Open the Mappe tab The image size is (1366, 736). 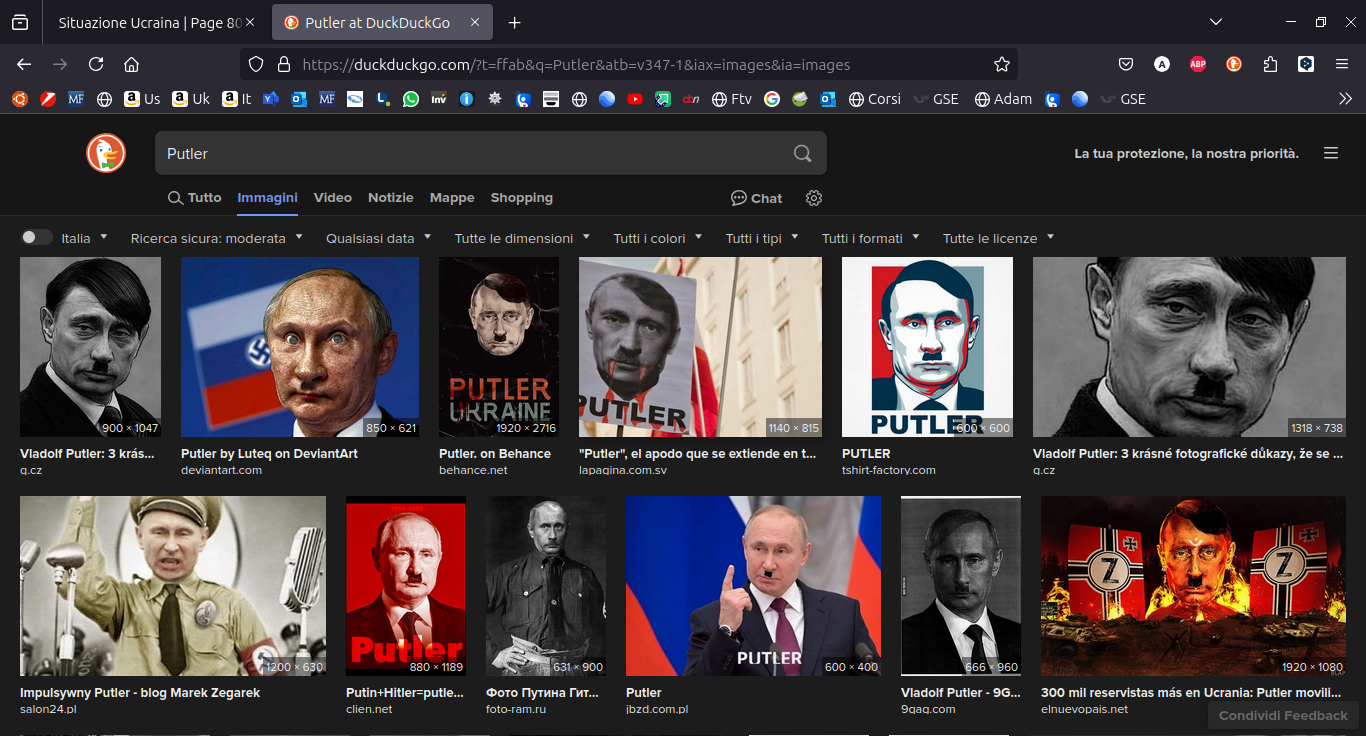point(452,198)
